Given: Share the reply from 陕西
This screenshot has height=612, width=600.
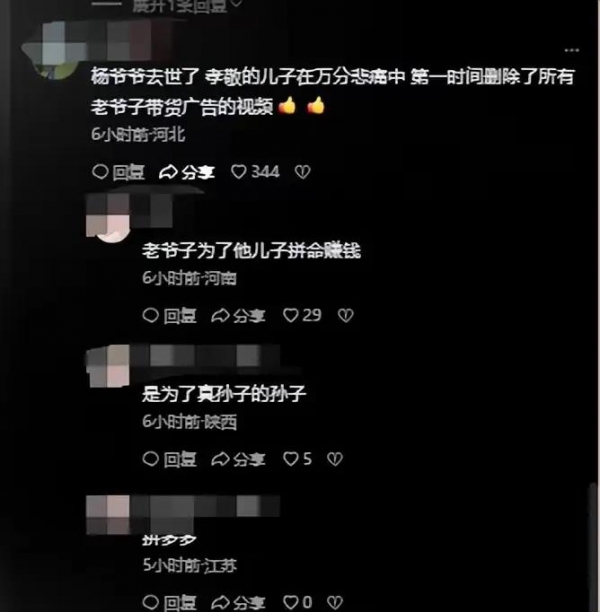Looking at the screenshot, I should (238, 459).
